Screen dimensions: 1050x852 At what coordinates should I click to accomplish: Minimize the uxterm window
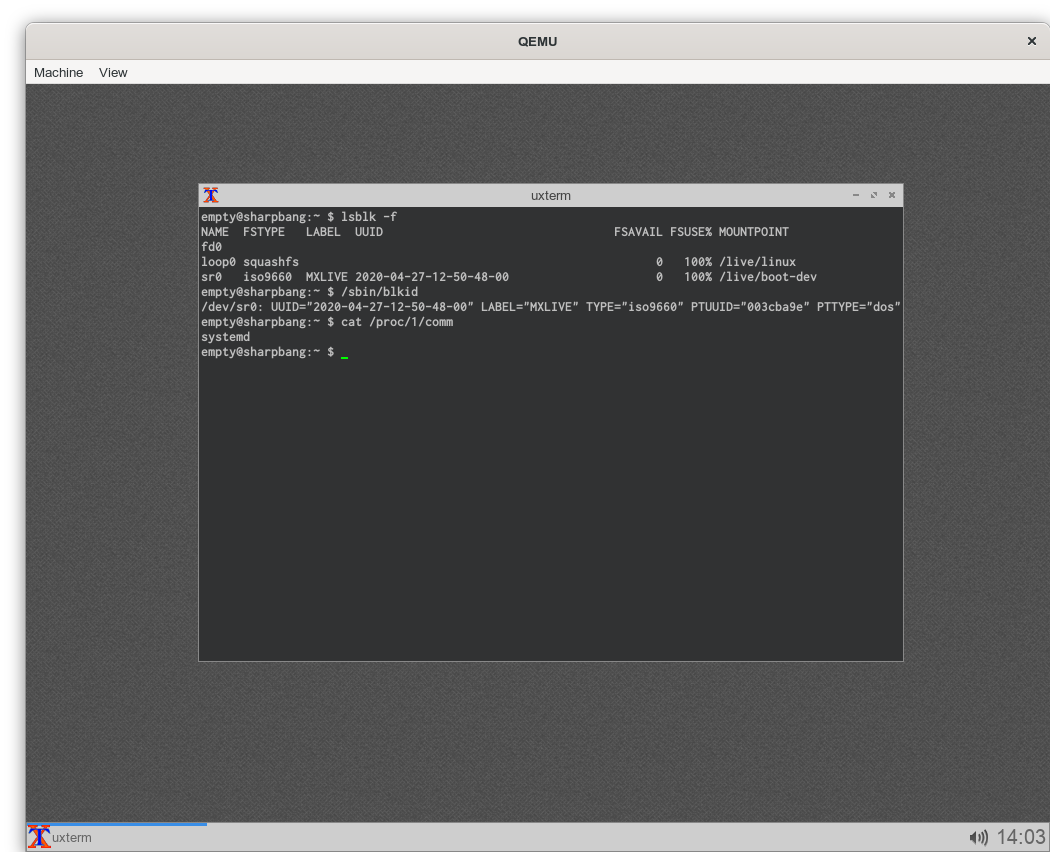[x=856, y=195]
